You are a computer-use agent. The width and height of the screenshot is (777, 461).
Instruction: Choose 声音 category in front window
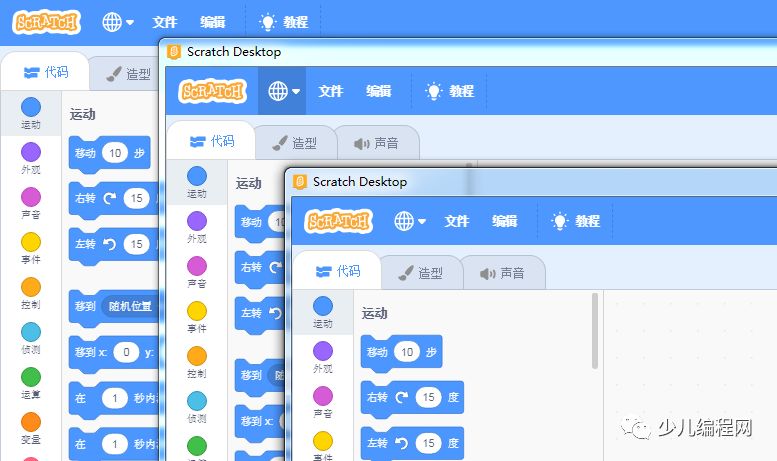(323, 402)
